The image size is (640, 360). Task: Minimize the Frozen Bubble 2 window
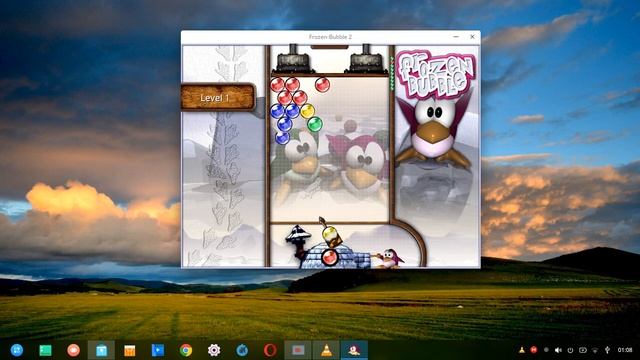pos(456,37)
